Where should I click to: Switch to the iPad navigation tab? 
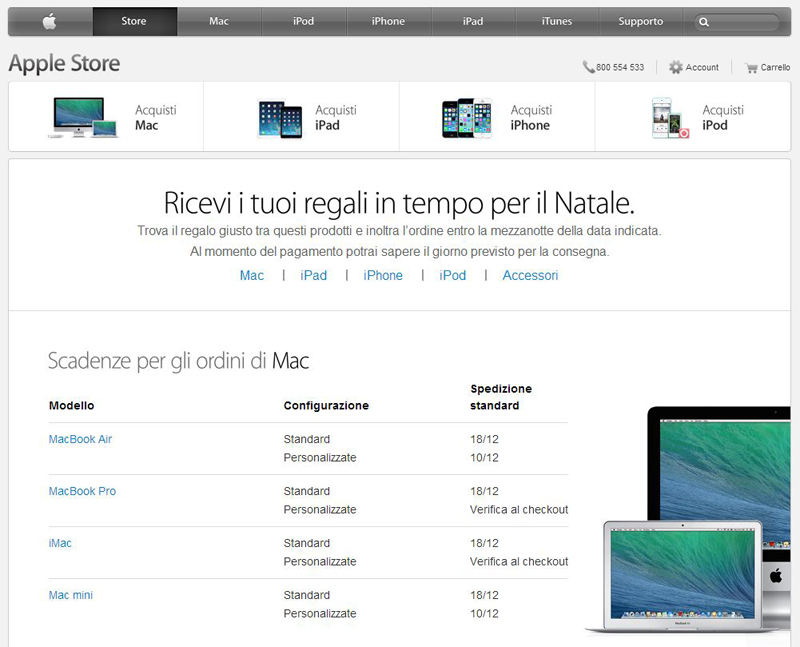(473, 21)
